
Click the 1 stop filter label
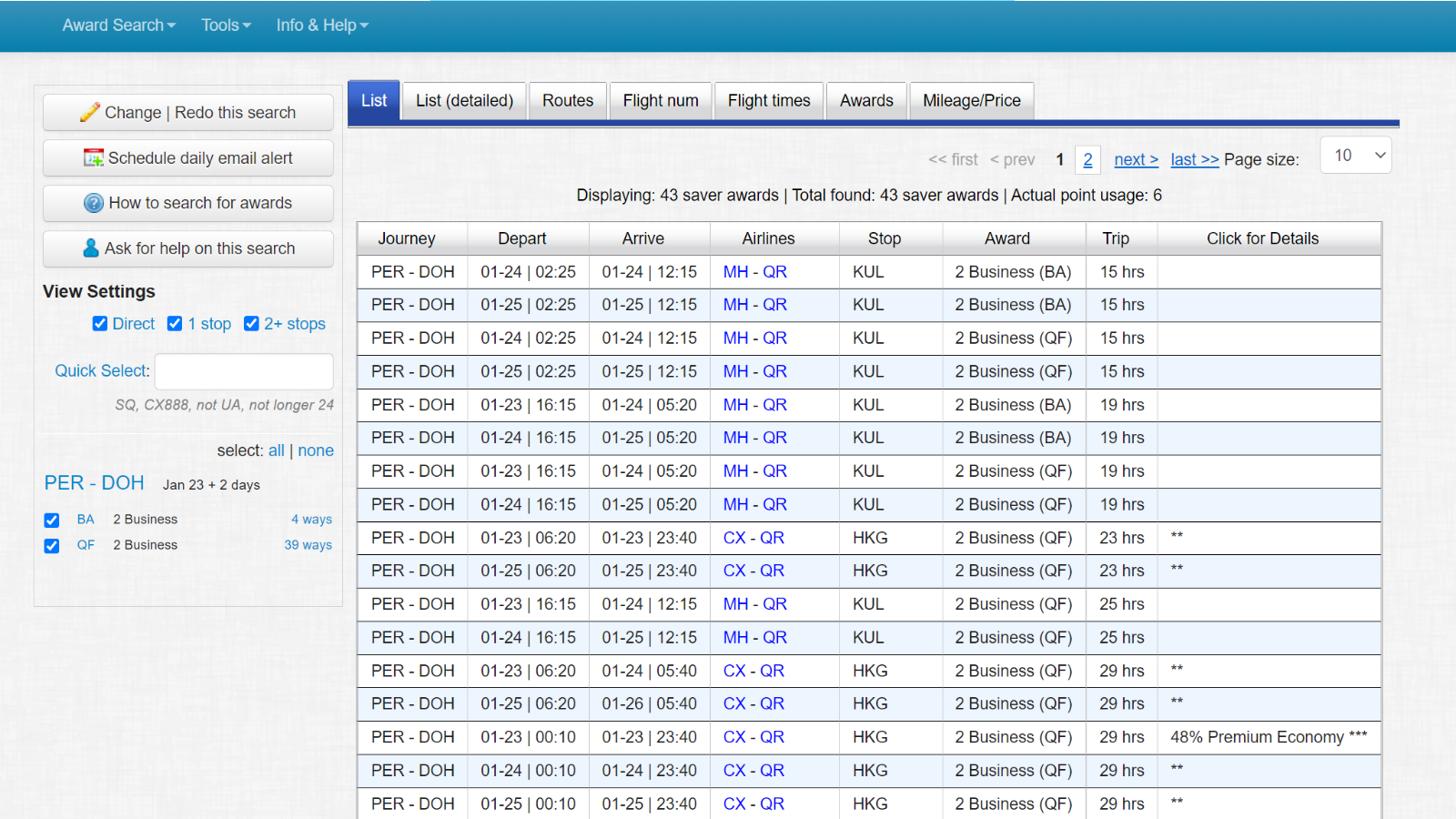pos(209,324)
